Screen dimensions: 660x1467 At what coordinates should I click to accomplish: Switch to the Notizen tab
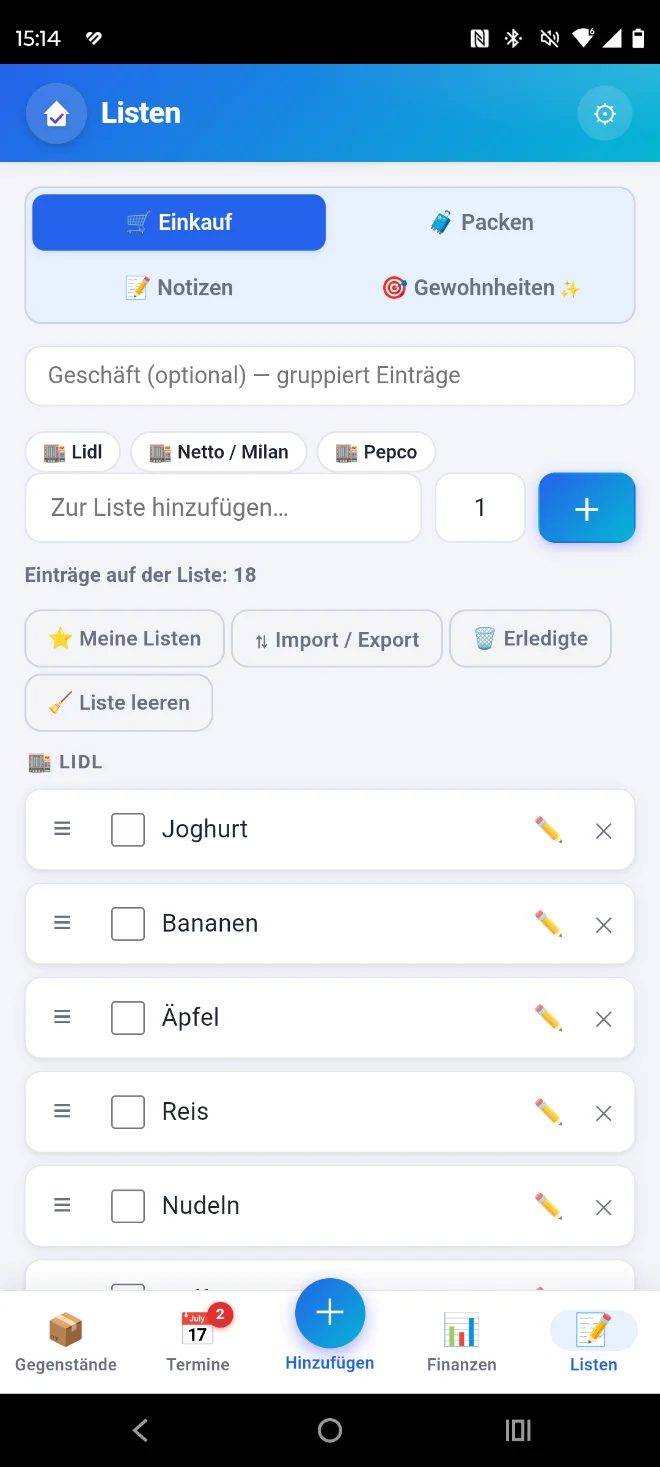pos(179,288)
